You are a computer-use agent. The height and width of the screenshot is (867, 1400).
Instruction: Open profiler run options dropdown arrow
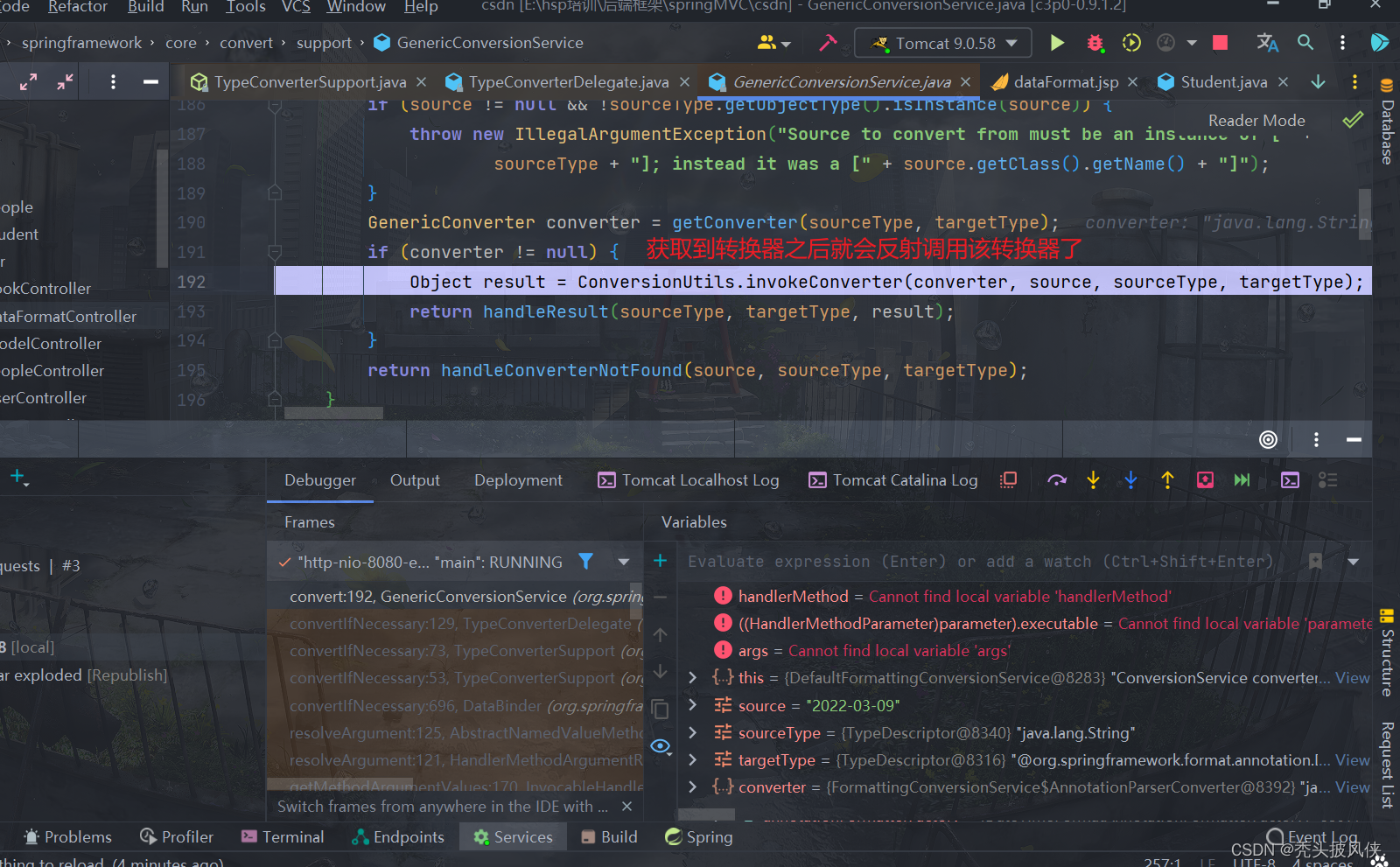pos(1192,43)
